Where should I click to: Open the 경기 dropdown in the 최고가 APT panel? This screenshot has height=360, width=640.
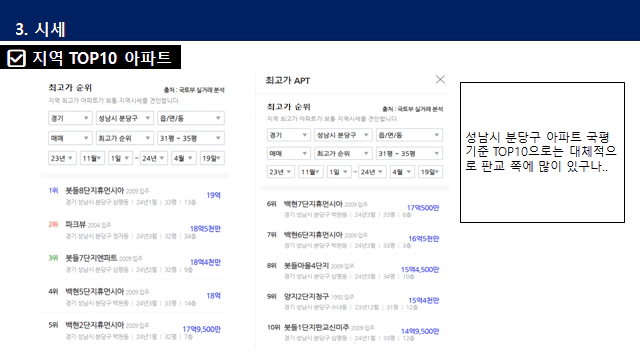[x=289, y=135]
